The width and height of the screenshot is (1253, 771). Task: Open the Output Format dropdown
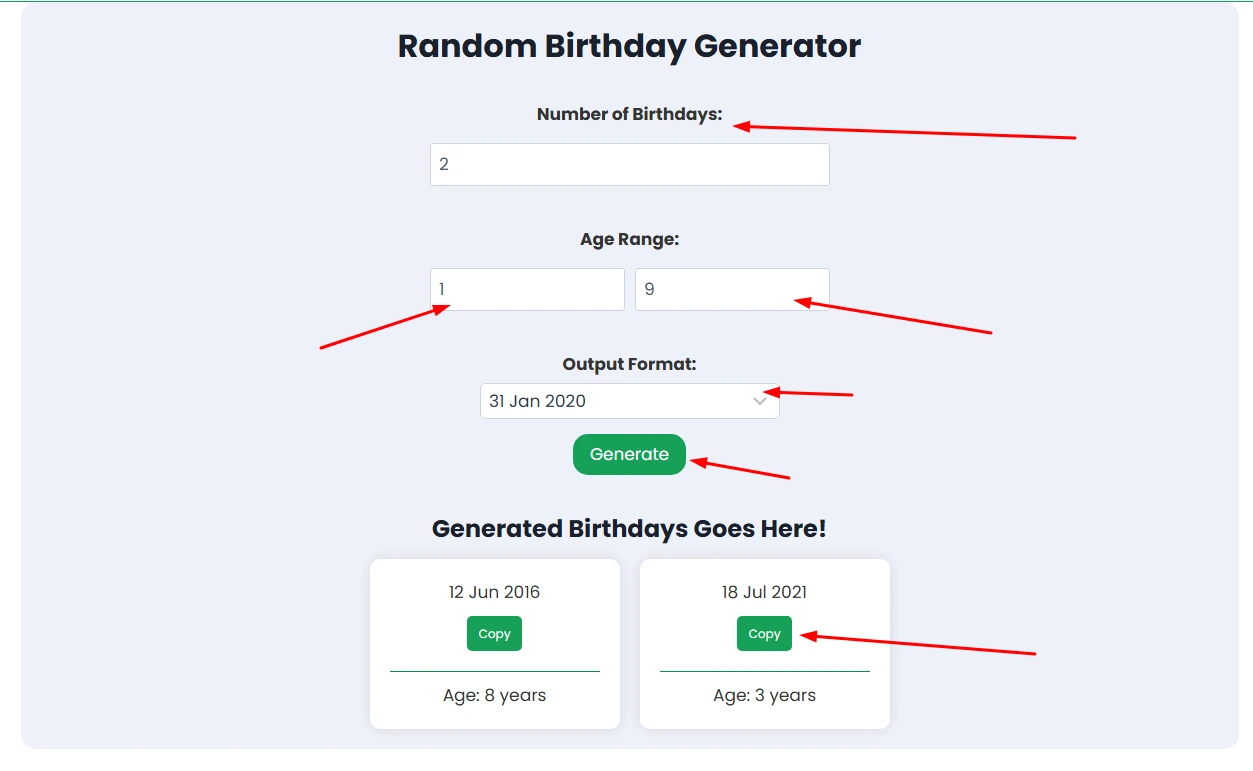point(629,400)
